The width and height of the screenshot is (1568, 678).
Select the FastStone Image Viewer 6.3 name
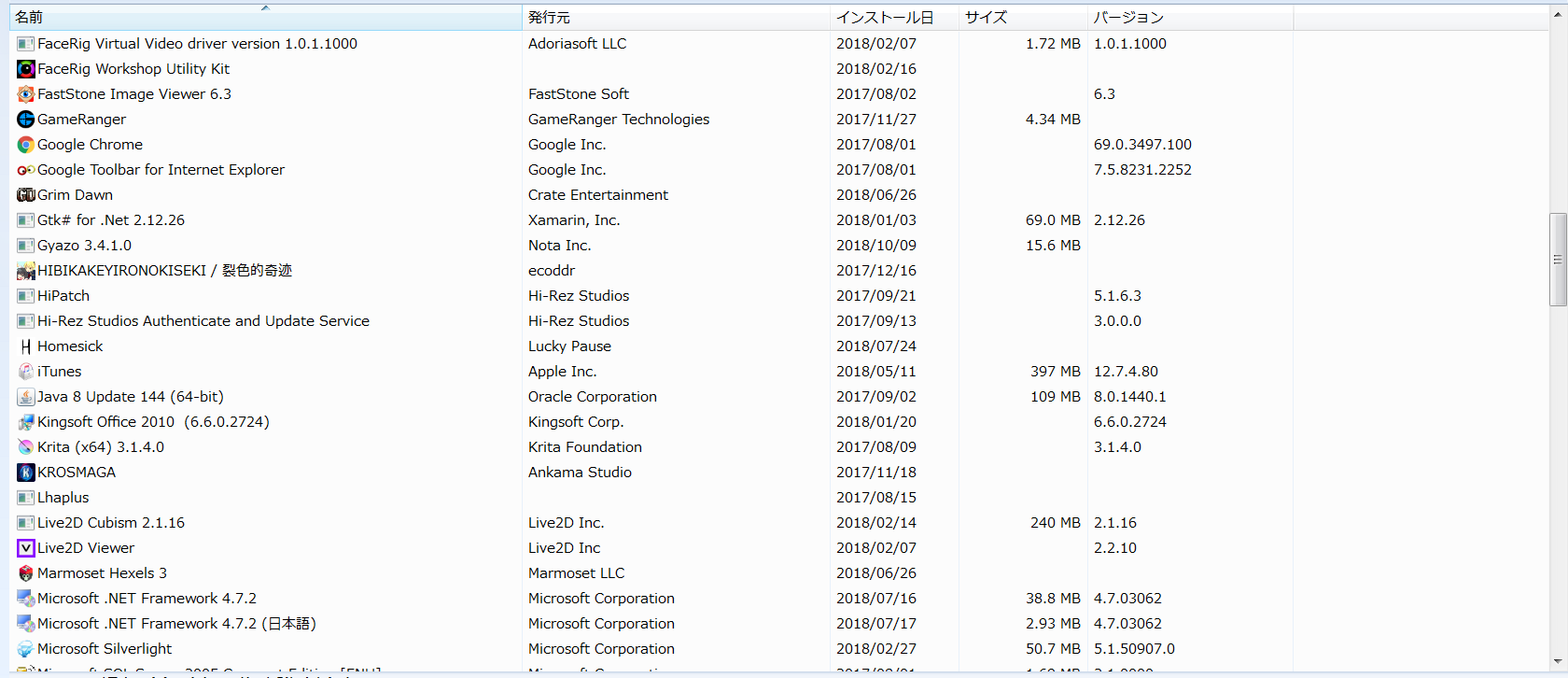tap(134, 94)
